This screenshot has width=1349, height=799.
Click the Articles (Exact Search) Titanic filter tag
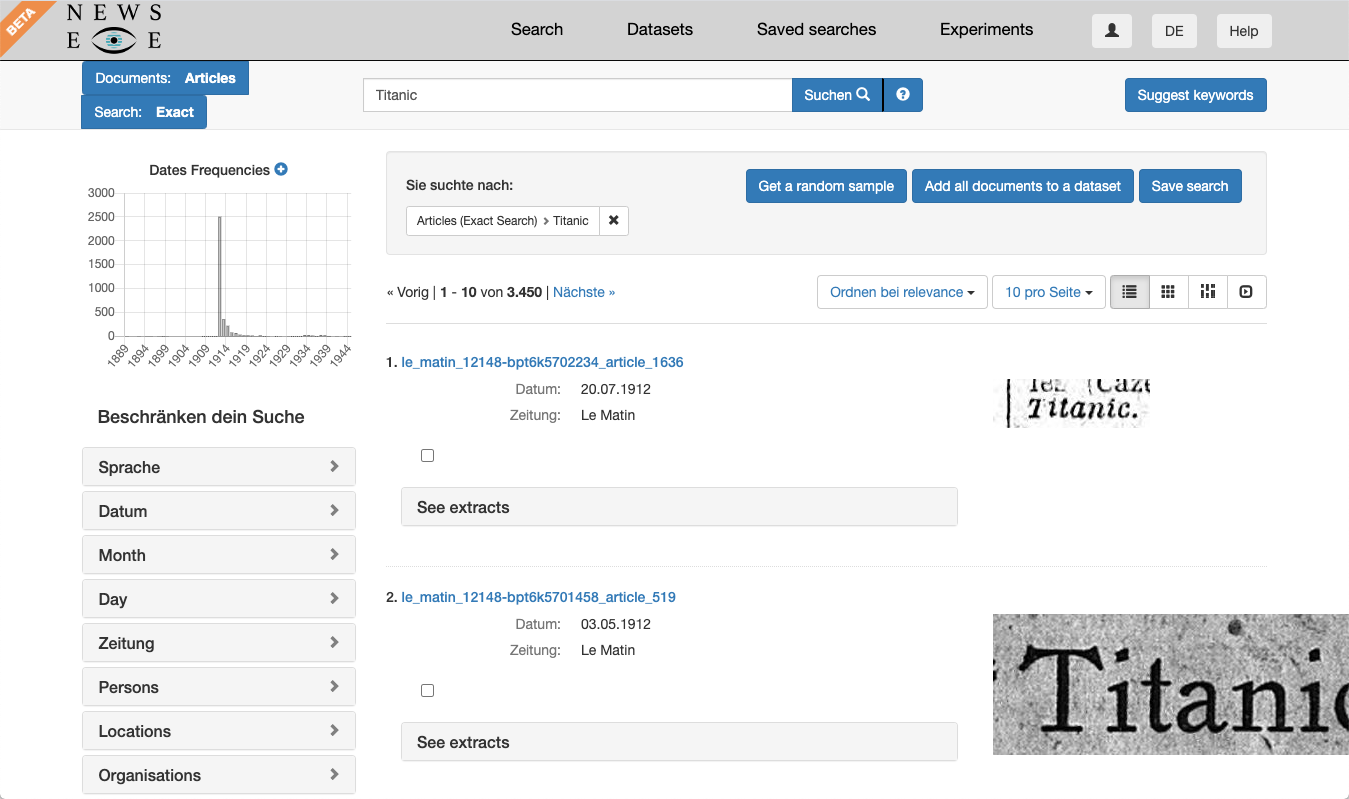click(x=503, y=221)
